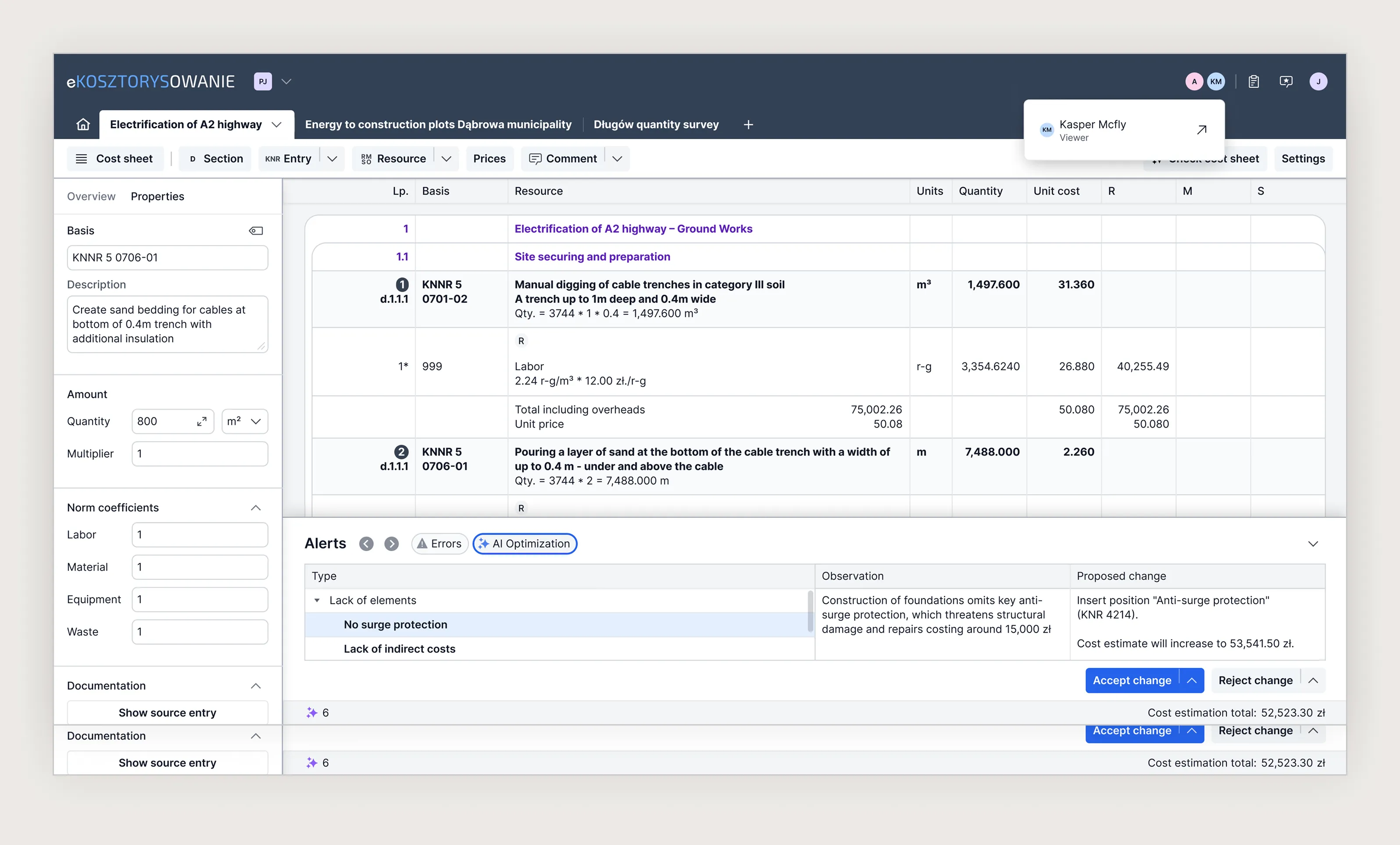Viewport: 1400px width, 845px height.
Task: Collapse the Lack of elements tree group
Action: [x=317, y=601]
